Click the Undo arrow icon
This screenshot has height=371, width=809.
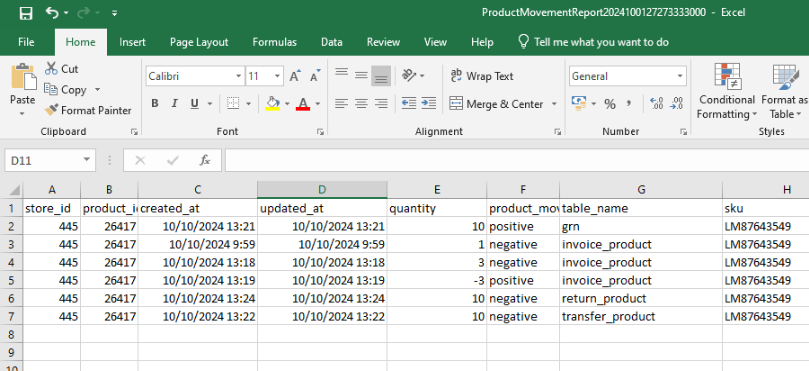[52, 13]
